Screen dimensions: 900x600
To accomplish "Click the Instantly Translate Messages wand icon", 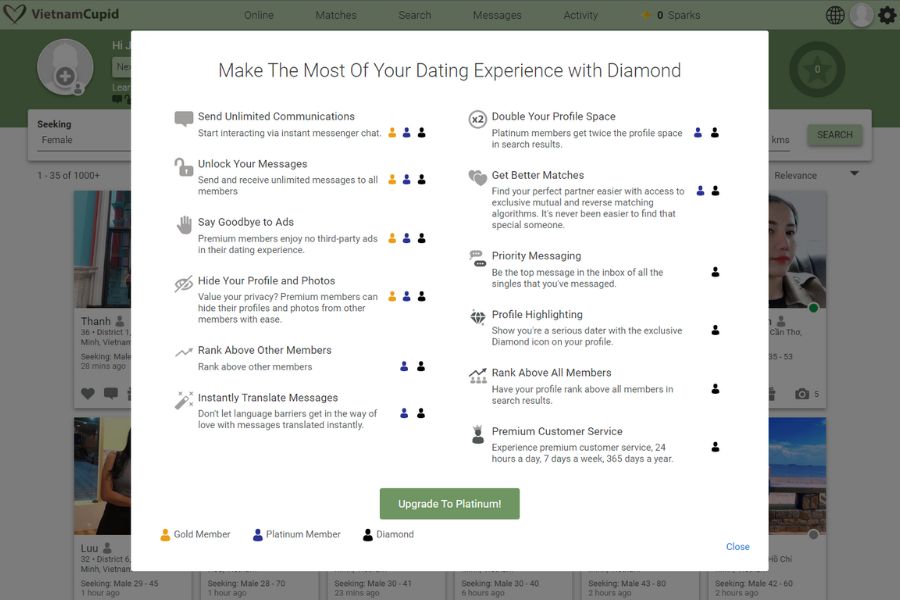I will (183, 400).
